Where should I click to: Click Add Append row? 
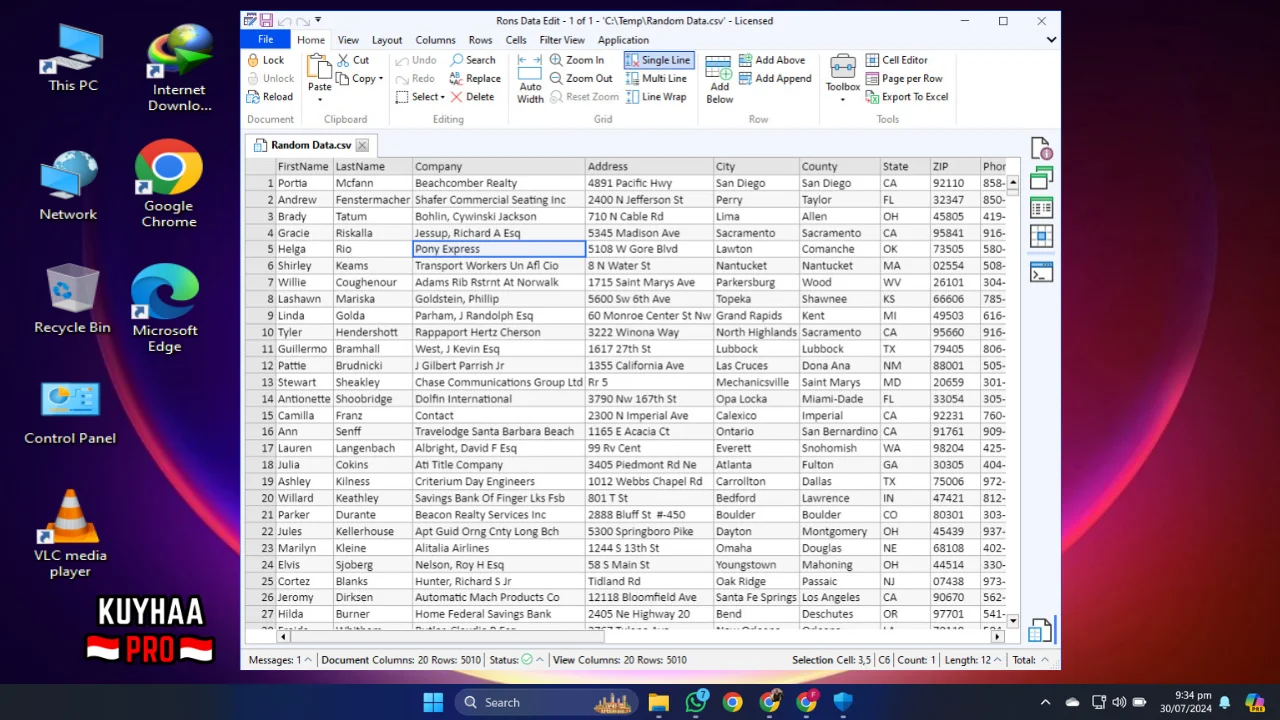coord(775,79)
